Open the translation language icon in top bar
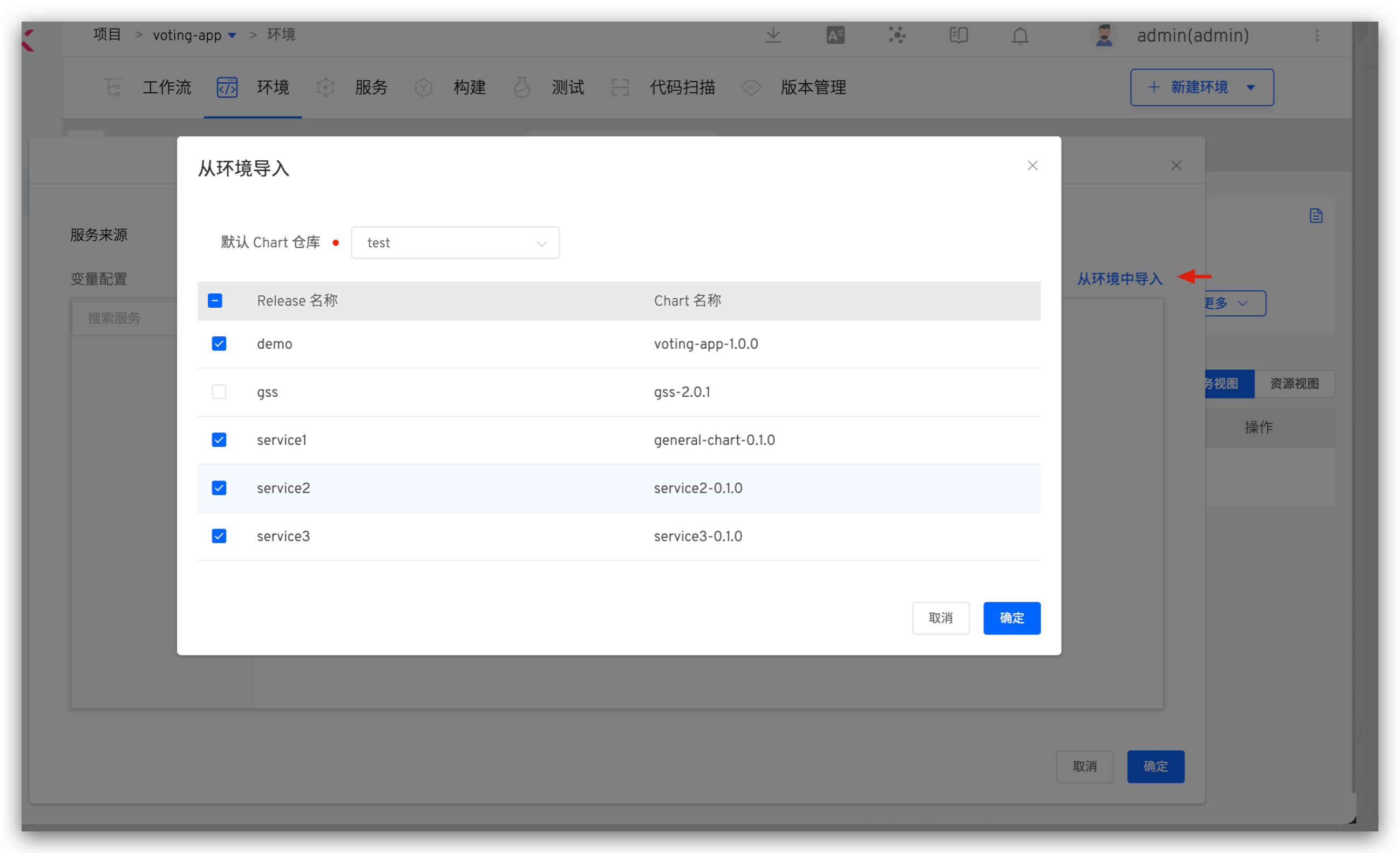The height and width of the screenshot is (853, 1400). 835,35
